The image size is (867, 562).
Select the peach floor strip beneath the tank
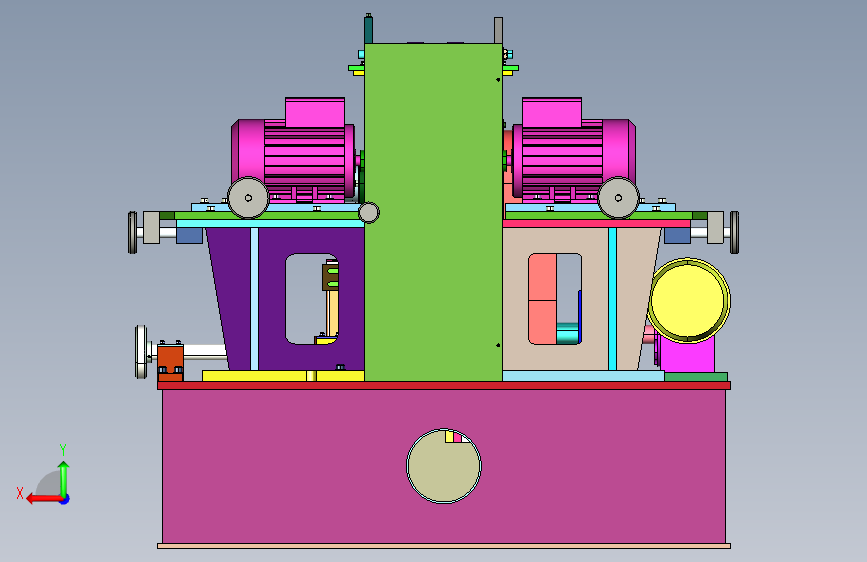(444, 546)
